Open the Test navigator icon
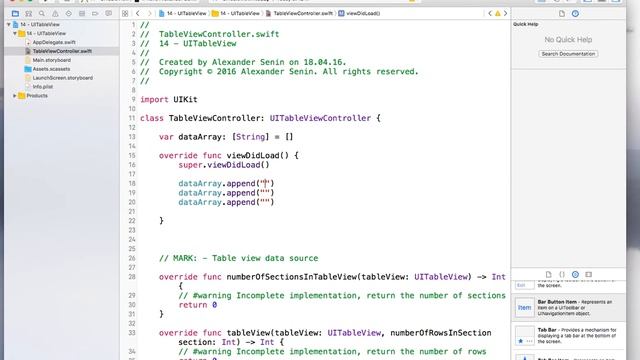The height and width of the screenshot is (360, 640). pos(69,13)
